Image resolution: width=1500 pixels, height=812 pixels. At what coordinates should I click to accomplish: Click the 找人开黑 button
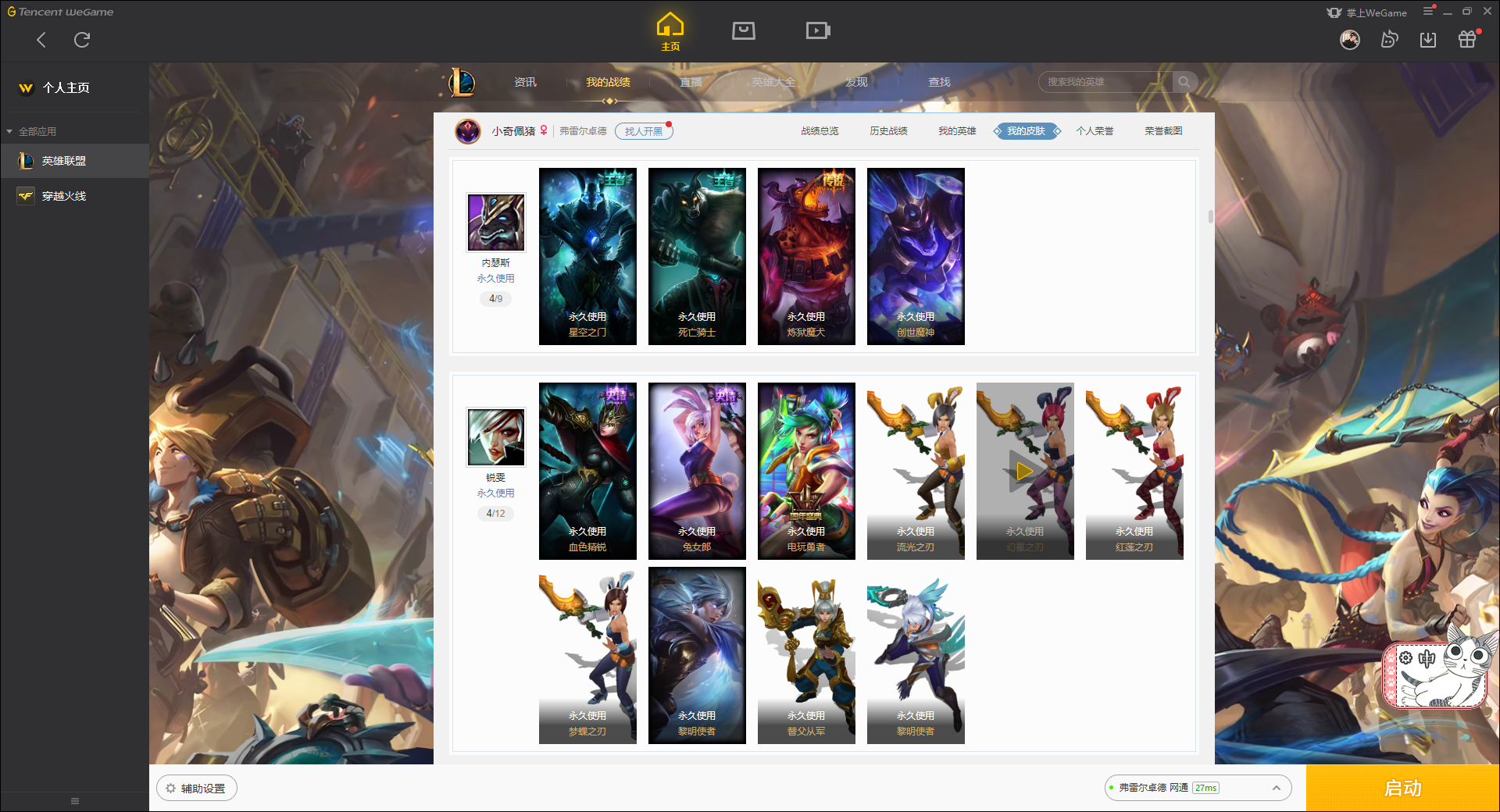click(644, 131)
